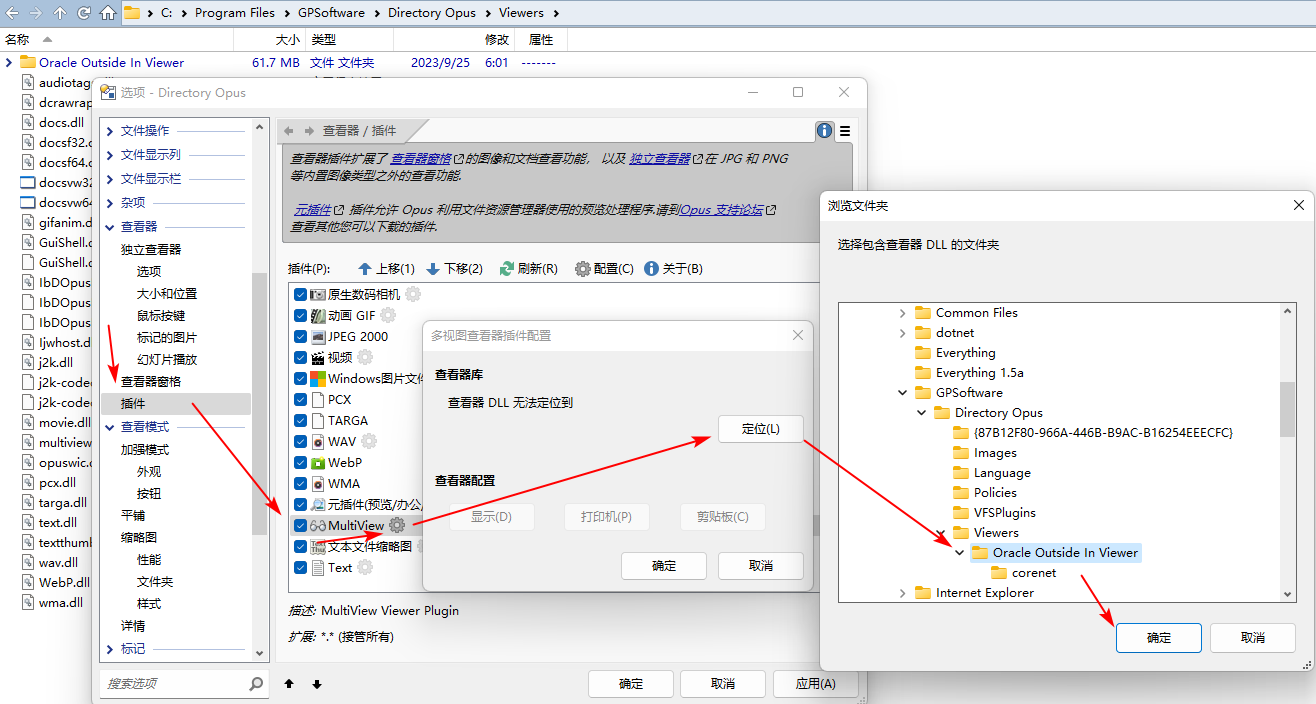Select 查看器窗格 in options tree

[x=151, y=382]
